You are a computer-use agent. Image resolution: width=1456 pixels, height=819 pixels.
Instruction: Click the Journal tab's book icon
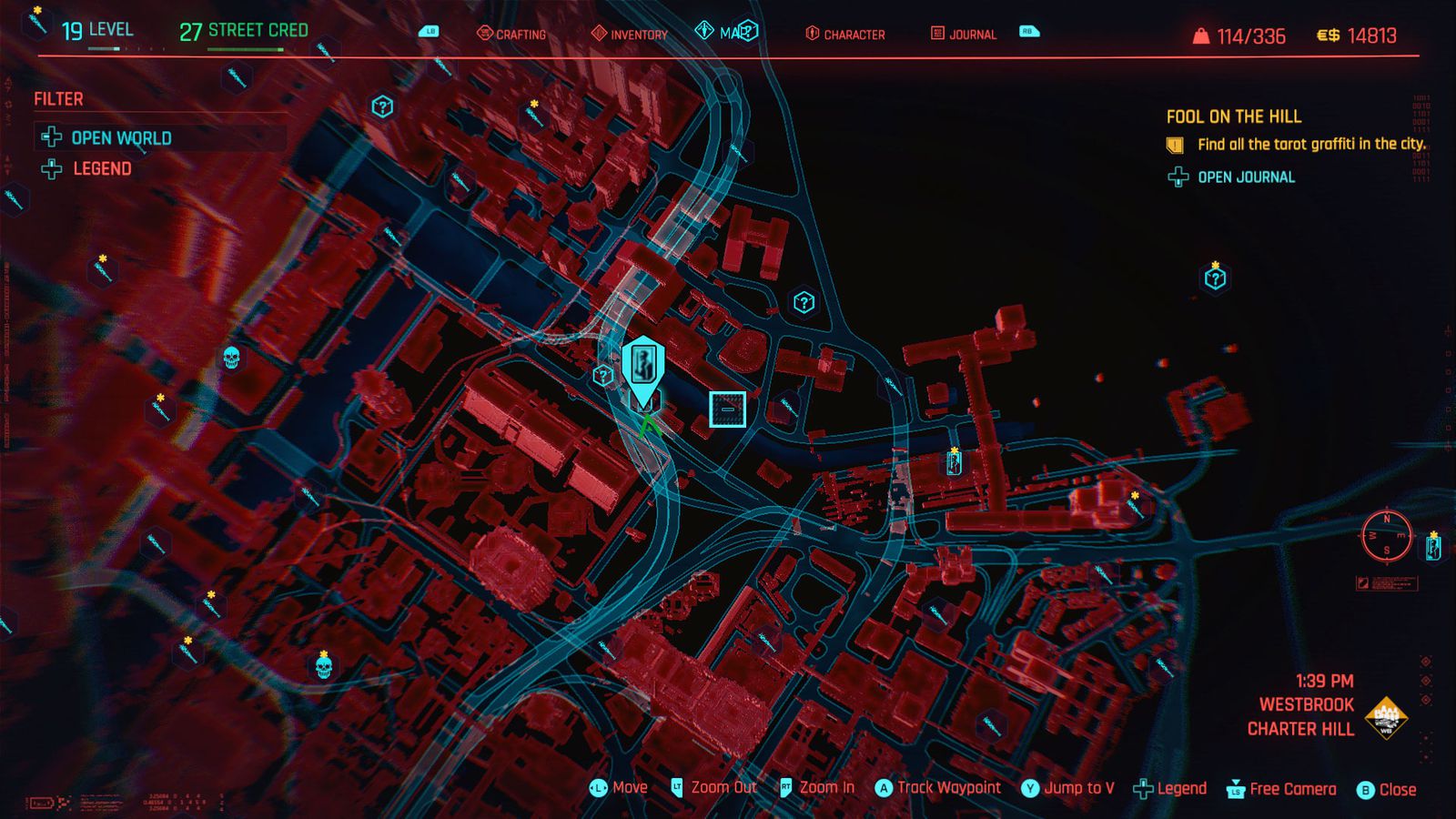(937, 34)
